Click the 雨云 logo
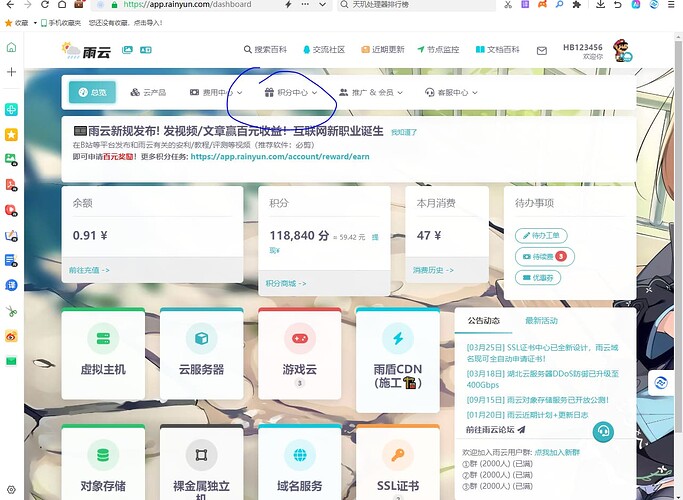The image size is (683, 500). [x=86, y=51]
